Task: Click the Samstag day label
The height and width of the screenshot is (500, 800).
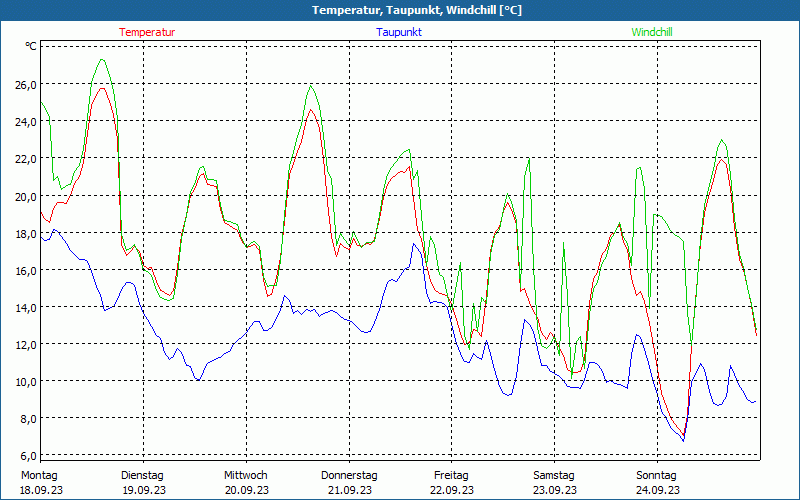Action: tap(554, 476)
